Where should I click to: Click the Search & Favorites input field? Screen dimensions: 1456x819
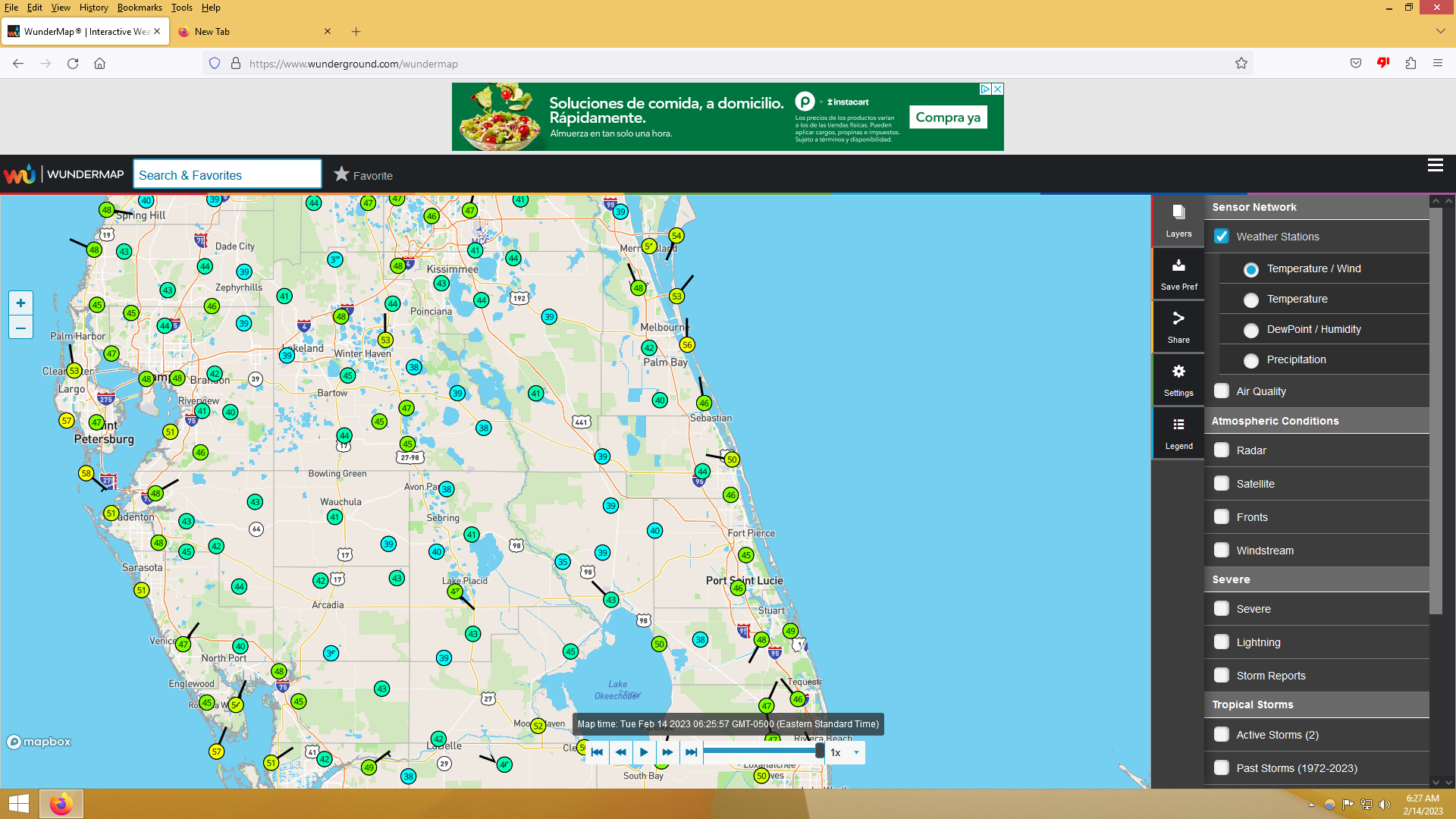(x=227, y=175)
